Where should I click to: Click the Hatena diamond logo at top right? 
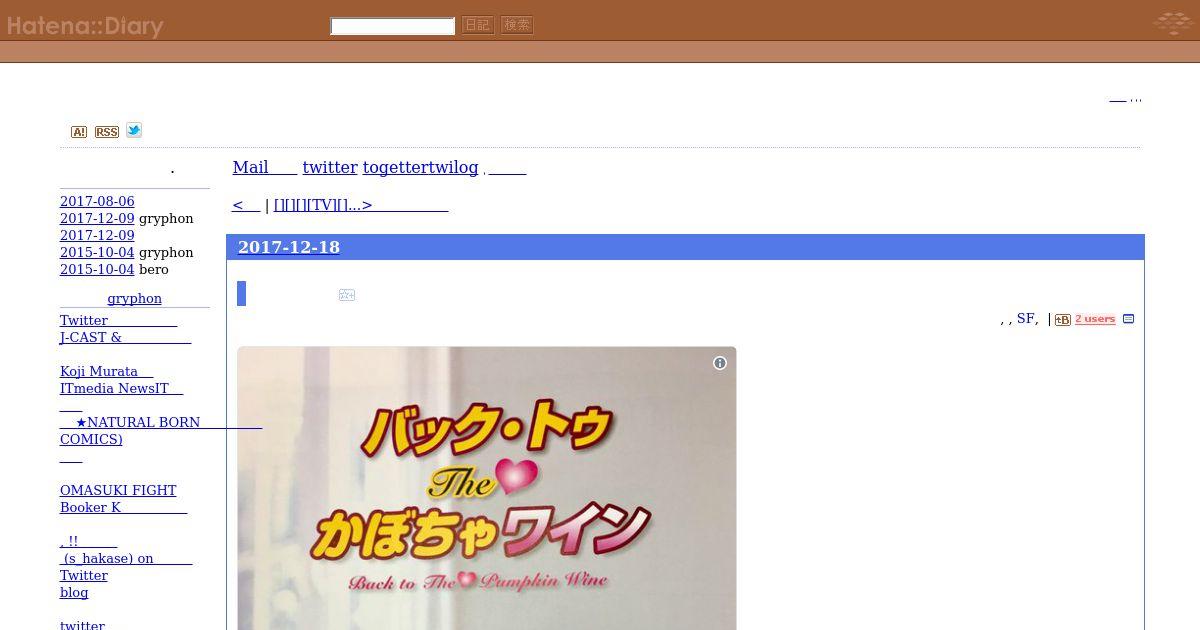click(x=1172, y=22)
